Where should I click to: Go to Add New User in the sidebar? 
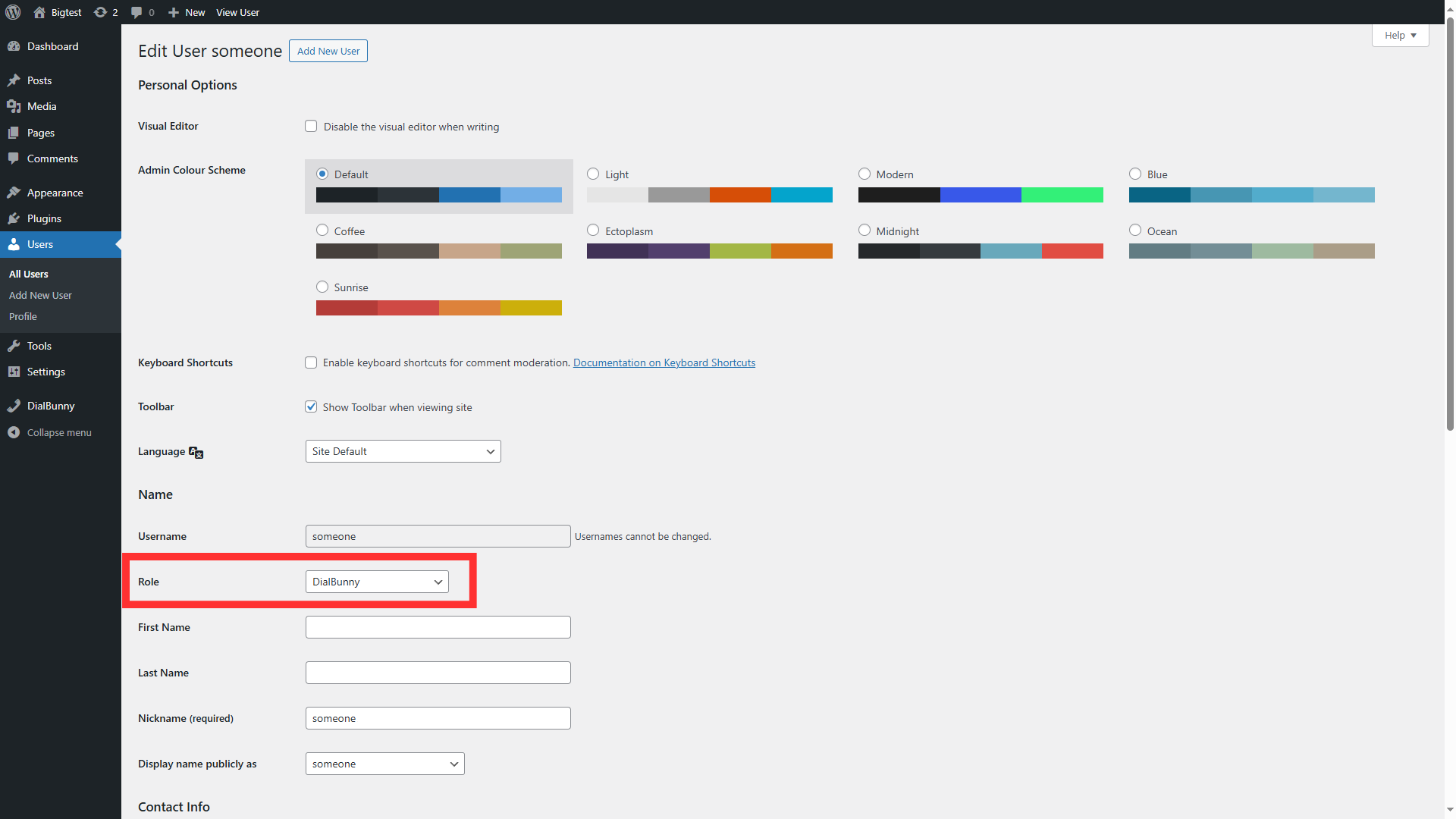[x=39, y=295]
